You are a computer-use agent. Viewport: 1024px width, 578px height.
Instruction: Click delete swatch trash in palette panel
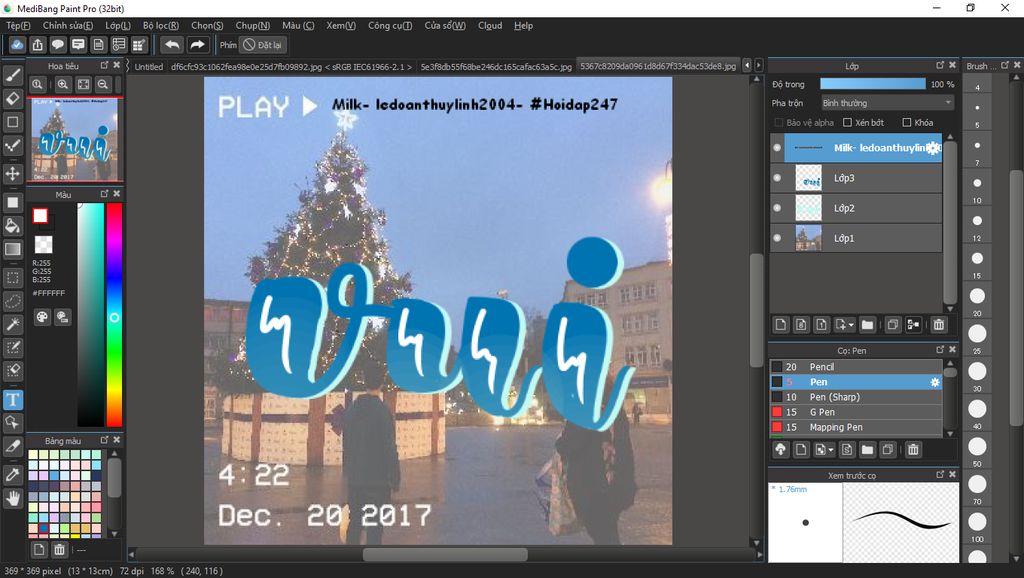pos(59,549)
